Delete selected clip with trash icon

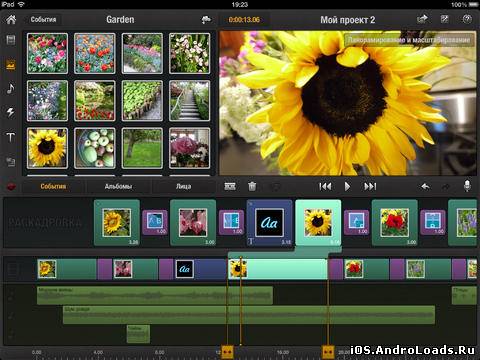(x=252, y=186)
